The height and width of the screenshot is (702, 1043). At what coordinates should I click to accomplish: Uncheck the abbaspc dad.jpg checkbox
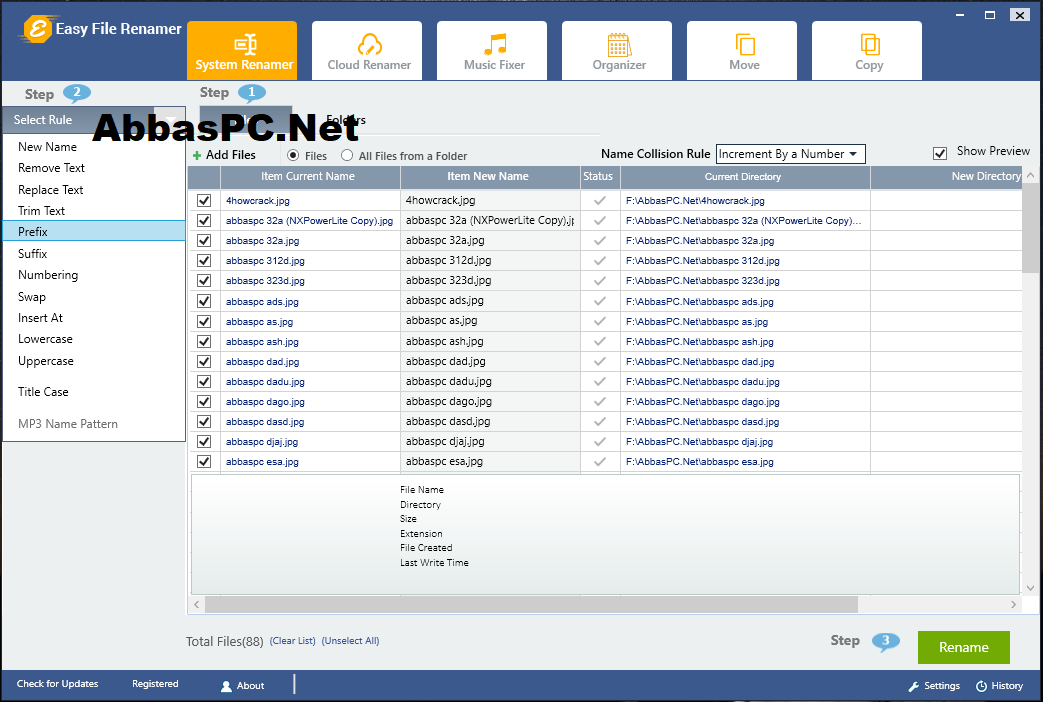pos(204,361)
